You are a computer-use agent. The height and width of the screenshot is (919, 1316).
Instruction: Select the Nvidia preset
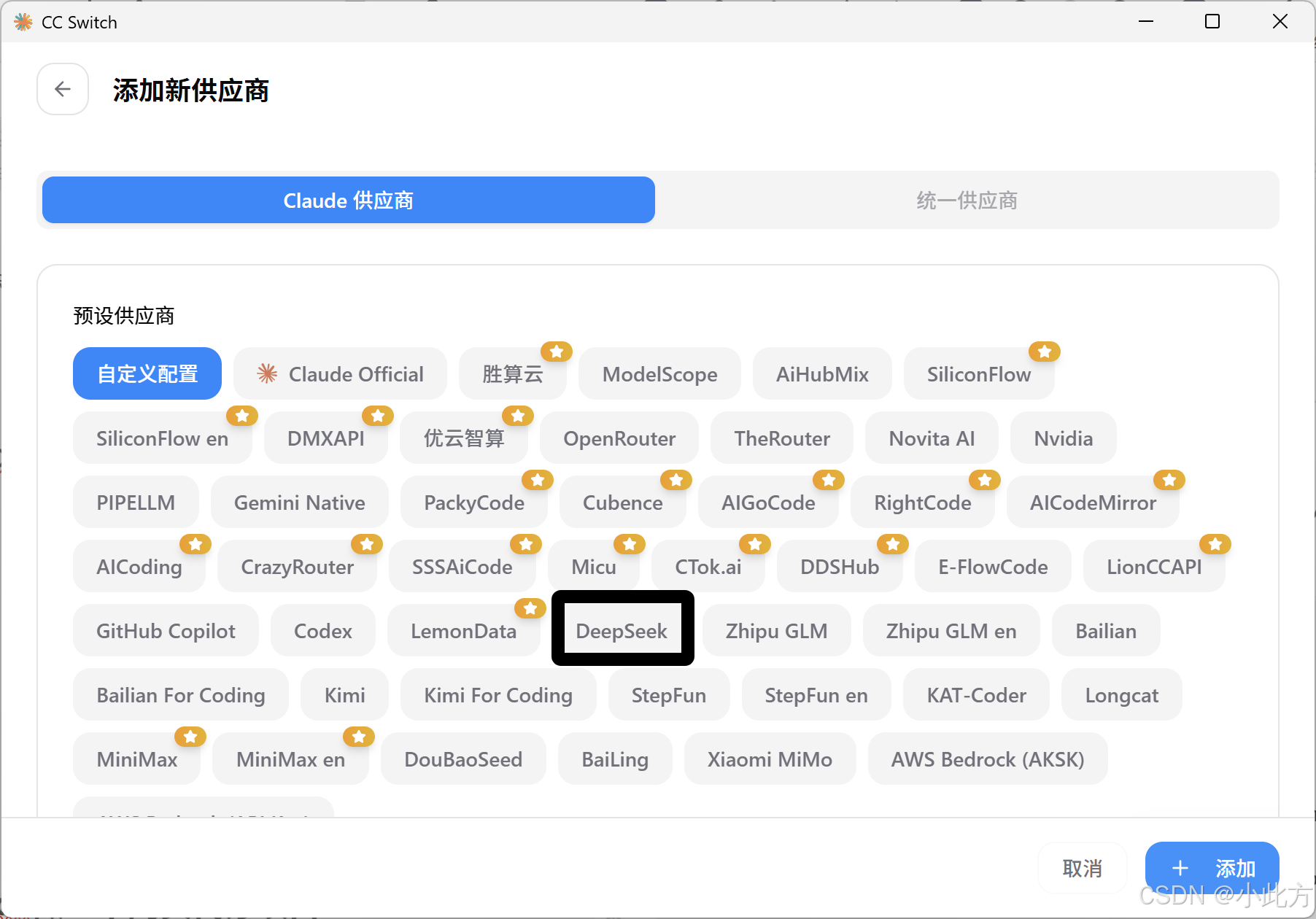[x=1064, y=438]
